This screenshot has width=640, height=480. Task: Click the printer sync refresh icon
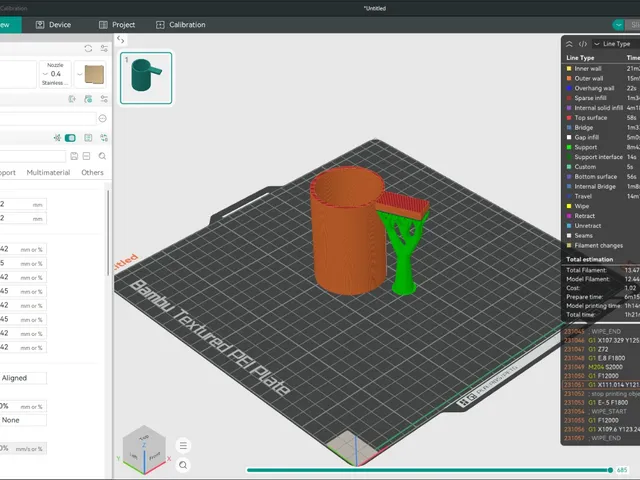point(88,49)
